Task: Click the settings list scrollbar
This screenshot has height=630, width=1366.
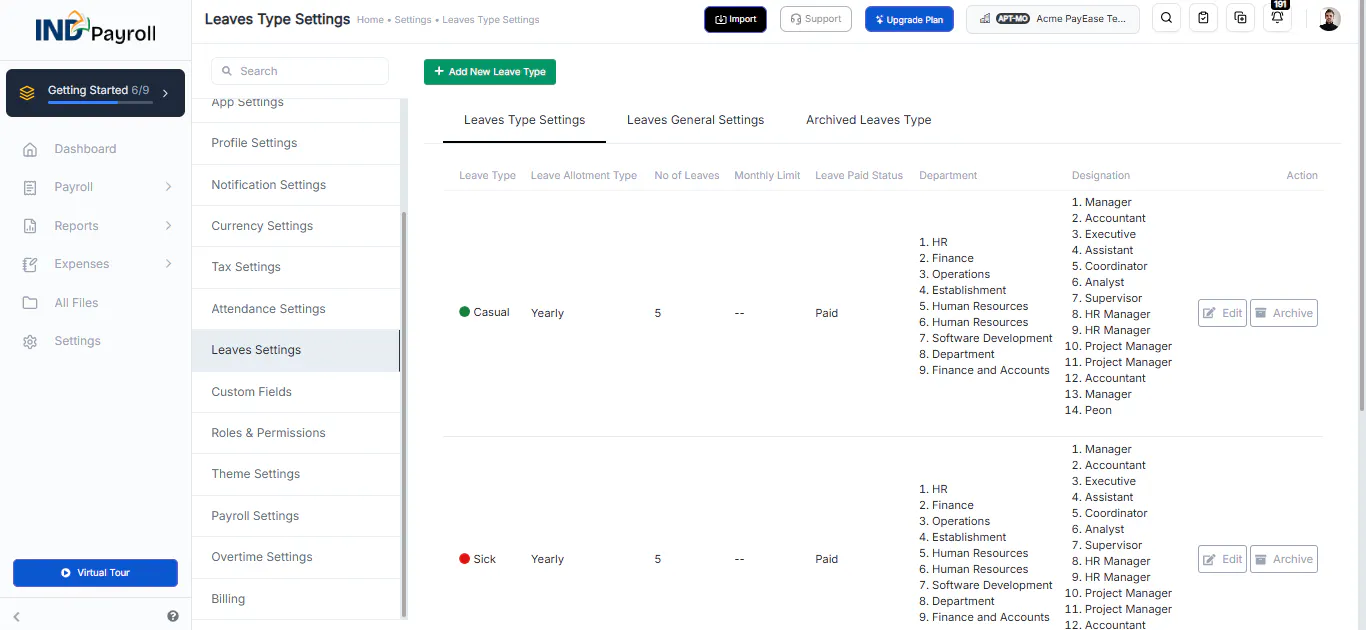Action: click(x=404, y=413)
